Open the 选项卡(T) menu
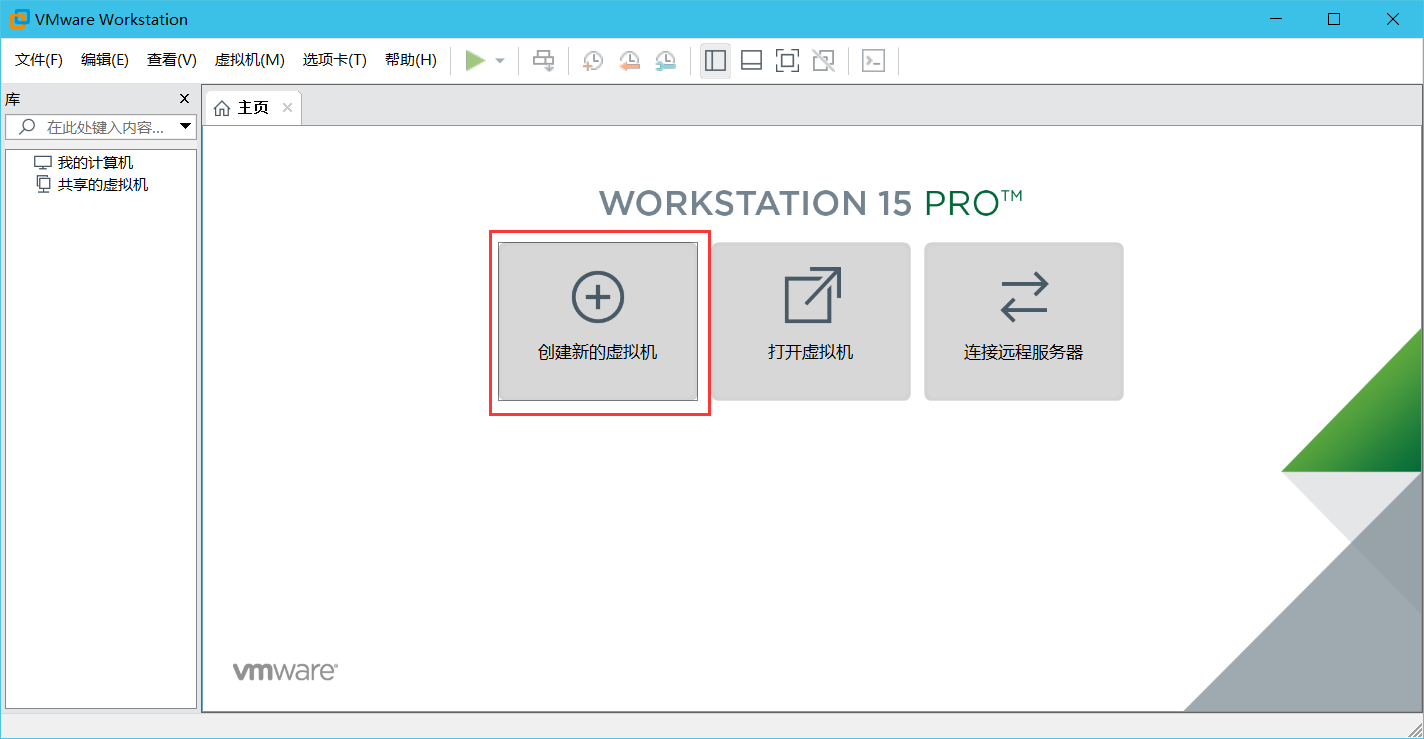 335,60
